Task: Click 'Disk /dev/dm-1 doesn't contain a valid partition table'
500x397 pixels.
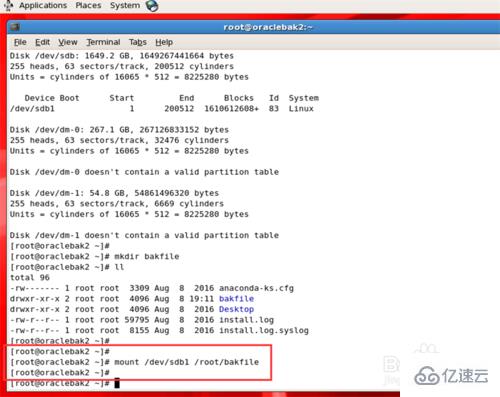Action: tap(144, 235)
